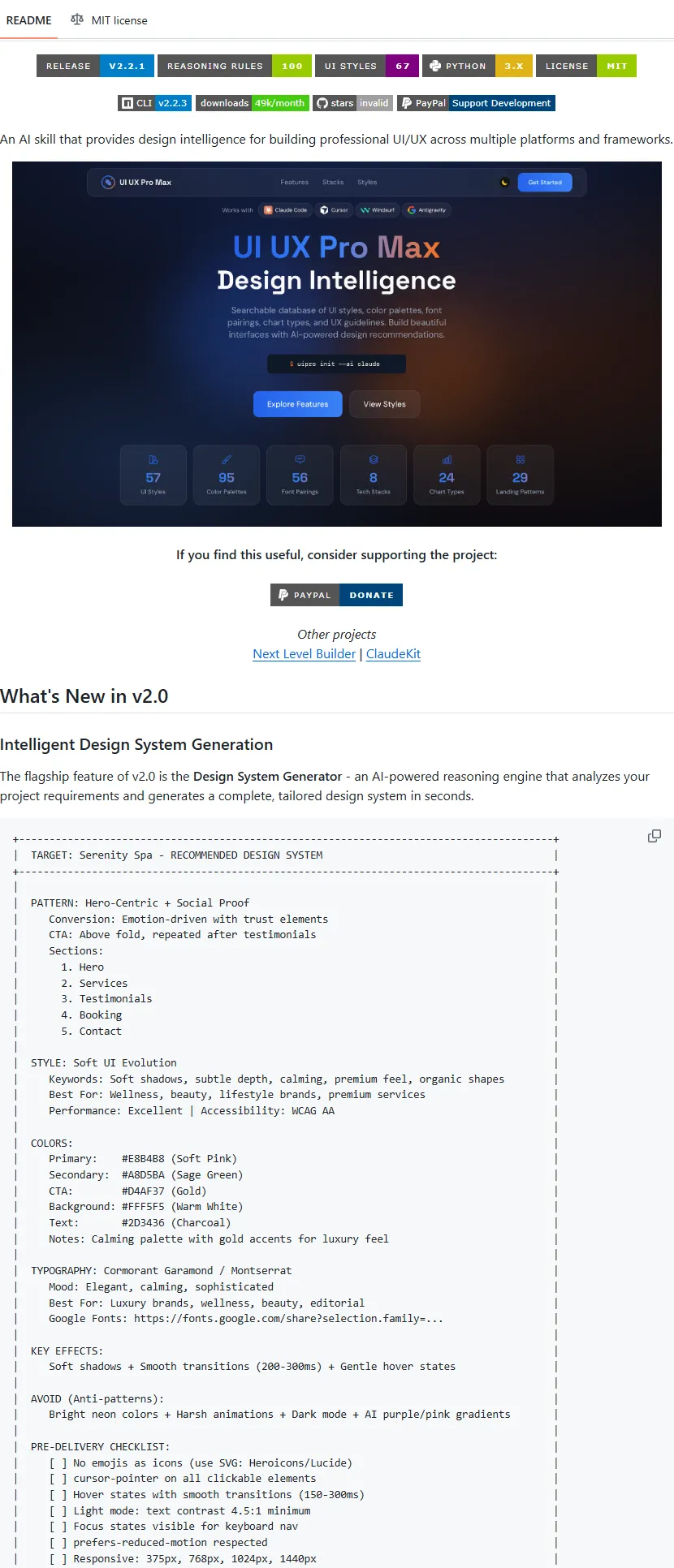The image size is (674, 1568).
Task: Copy the code block with copy icon
Action: 654,836
